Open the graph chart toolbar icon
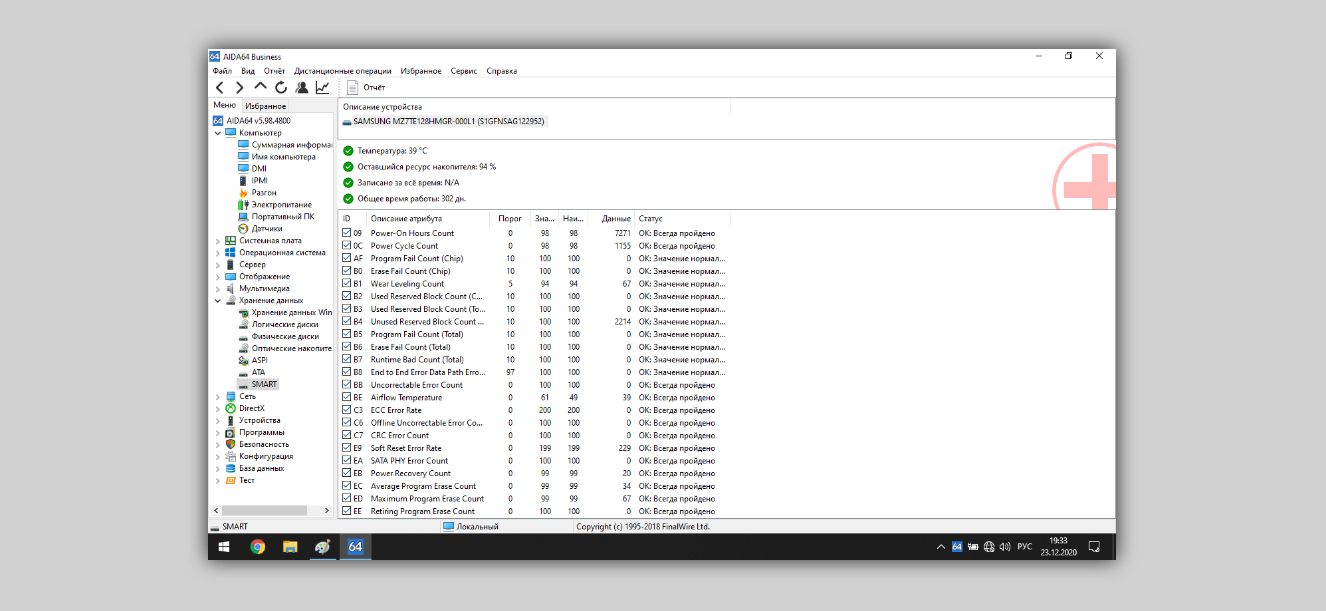 322,88
